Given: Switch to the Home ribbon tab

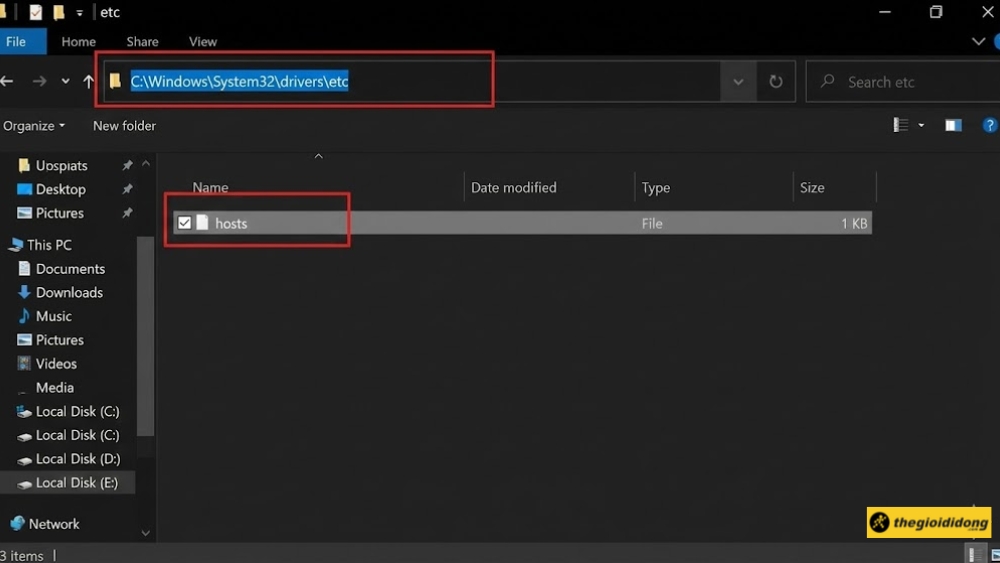Looking at the screenshot, I should pos(78,41).
